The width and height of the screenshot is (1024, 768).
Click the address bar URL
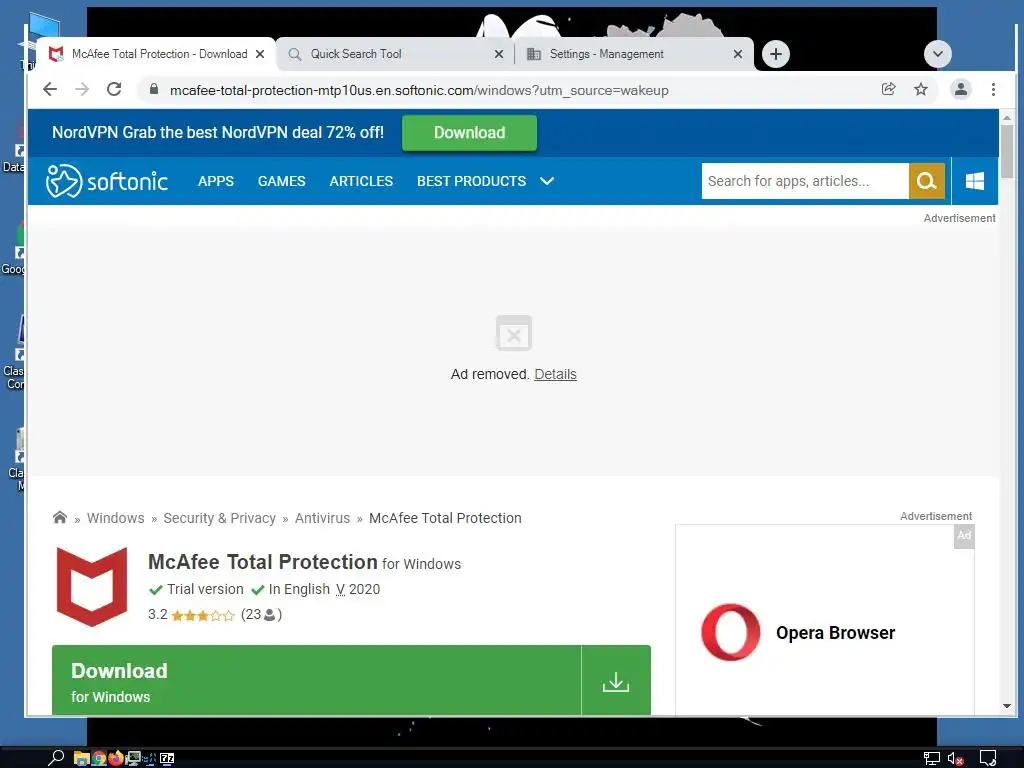(x=419, y=90)
